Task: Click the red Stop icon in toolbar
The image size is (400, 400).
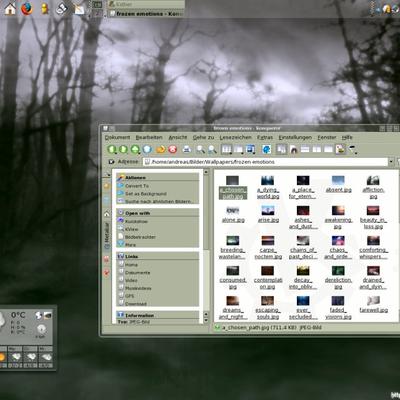Action: [172, 149]
